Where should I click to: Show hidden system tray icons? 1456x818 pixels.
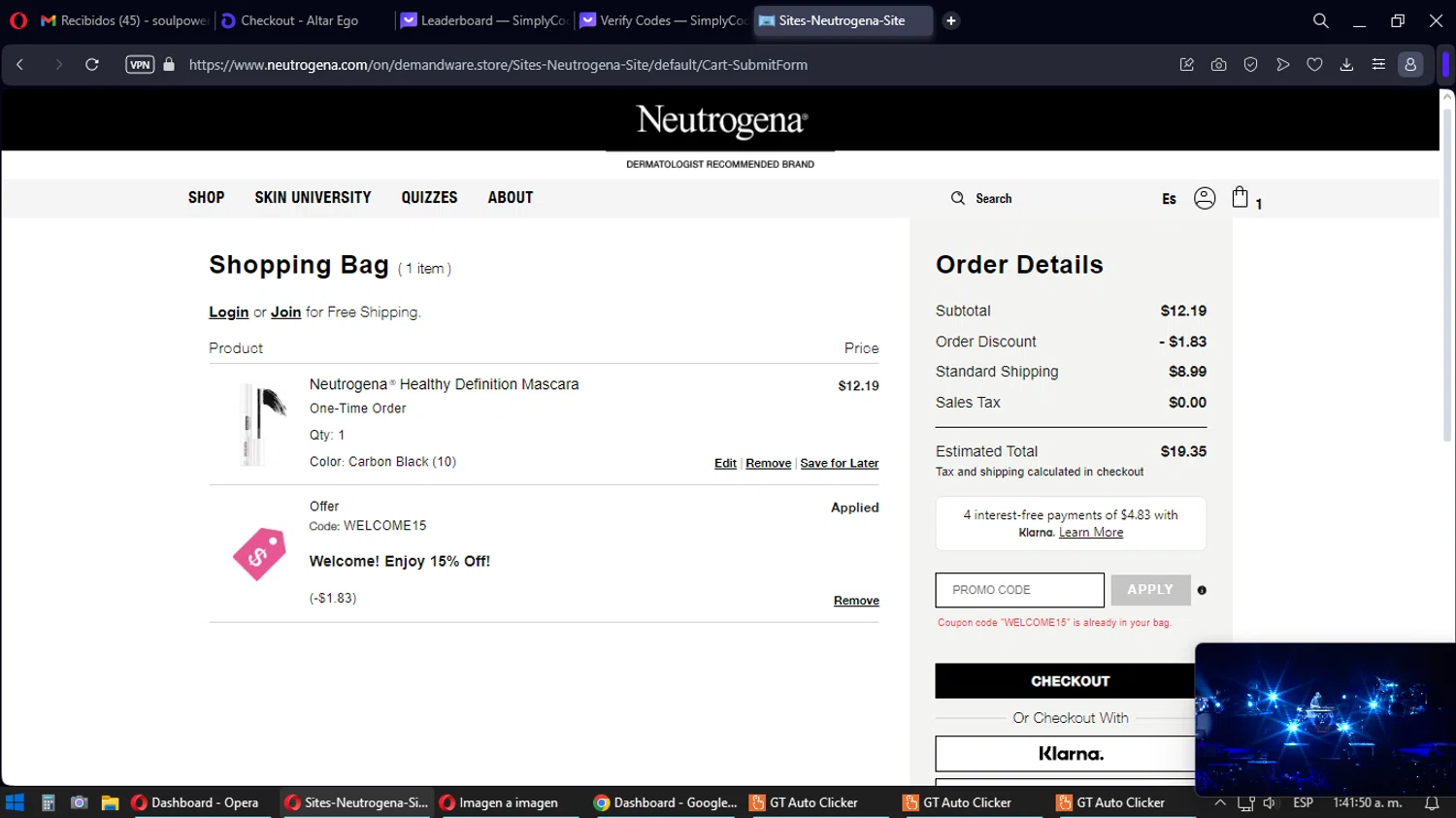coord(1220,802)
